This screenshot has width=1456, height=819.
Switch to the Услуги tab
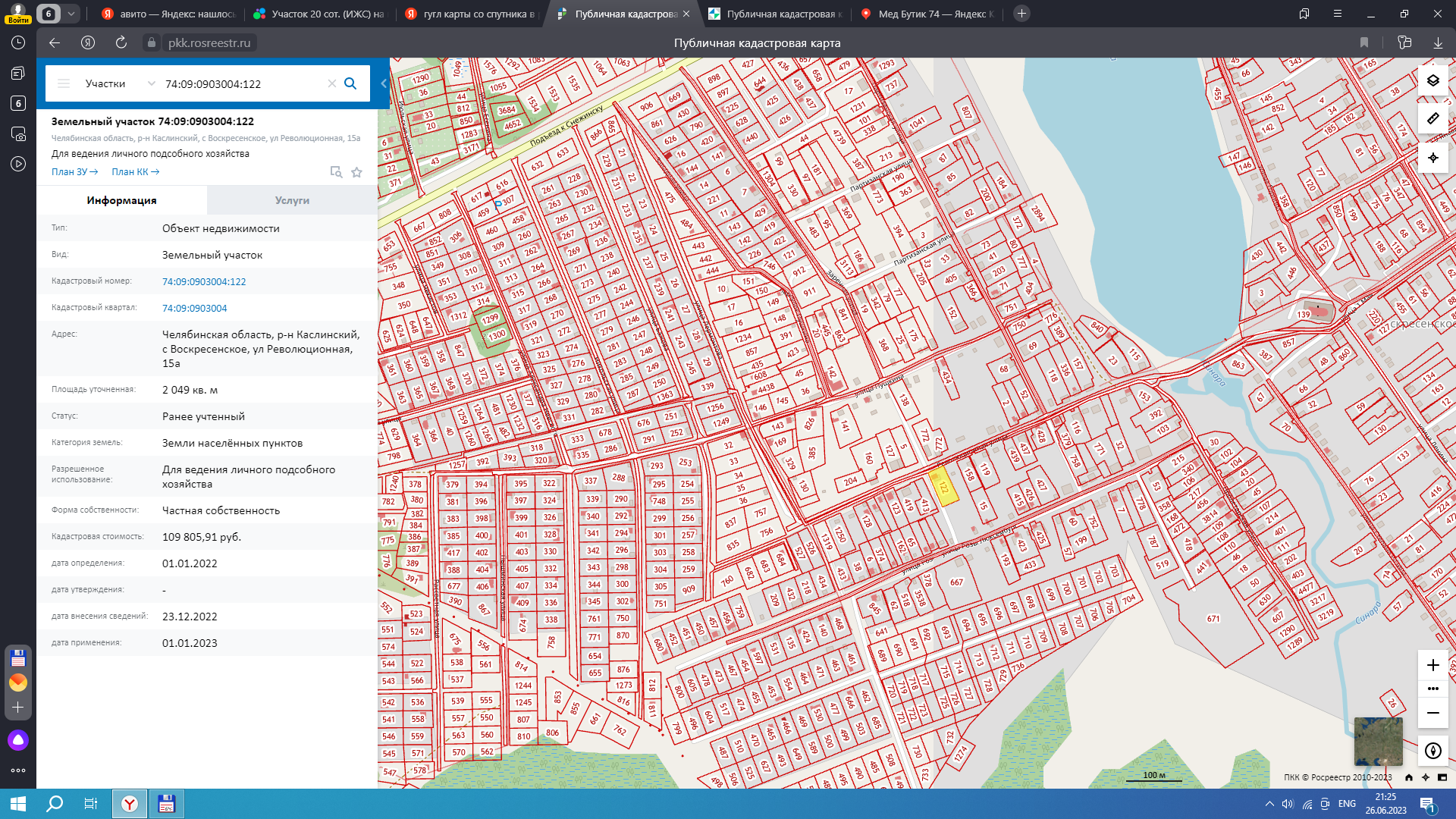[292, 200]
